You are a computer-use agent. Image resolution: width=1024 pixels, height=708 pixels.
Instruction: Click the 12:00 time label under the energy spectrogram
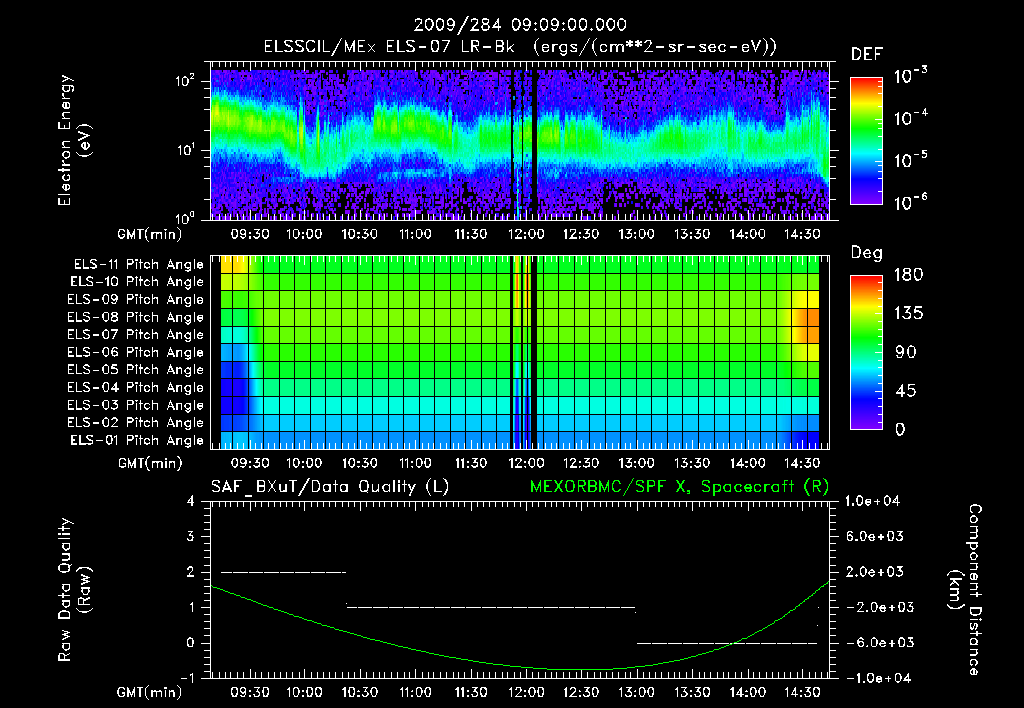point(526,234)
